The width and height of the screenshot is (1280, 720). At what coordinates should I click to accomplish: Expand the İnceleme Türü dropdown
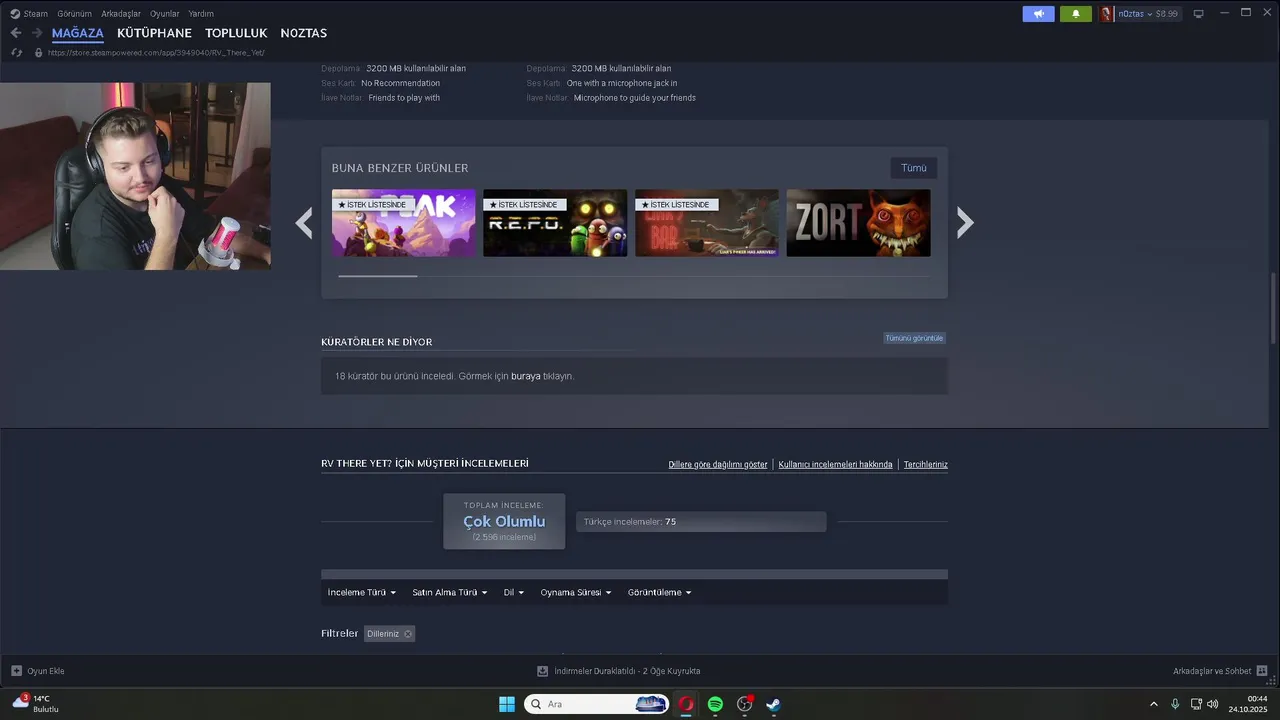tap(362, 592)
